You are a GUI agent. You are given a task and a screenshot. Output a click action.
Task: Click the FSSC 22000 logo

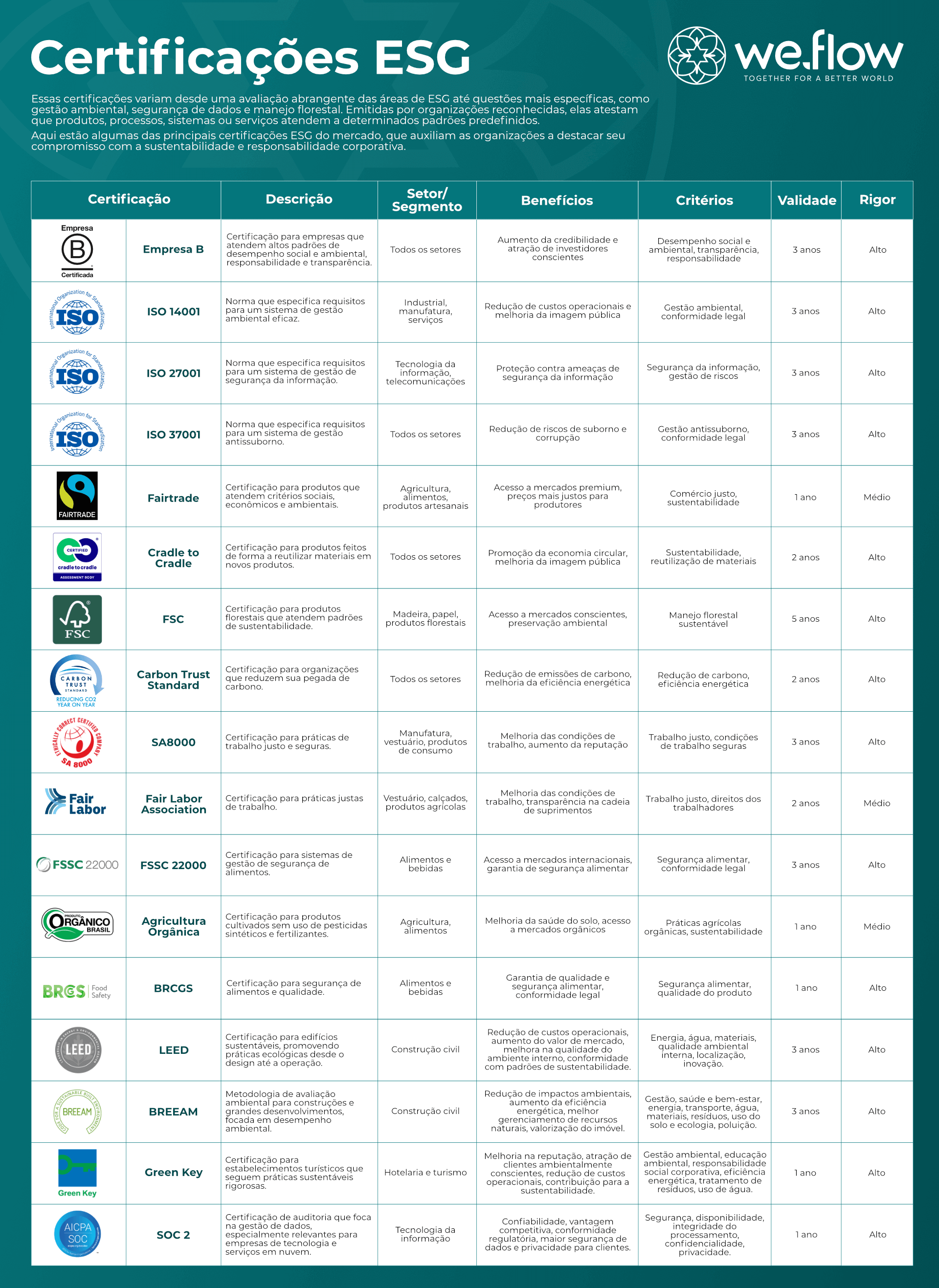point(77,864)
